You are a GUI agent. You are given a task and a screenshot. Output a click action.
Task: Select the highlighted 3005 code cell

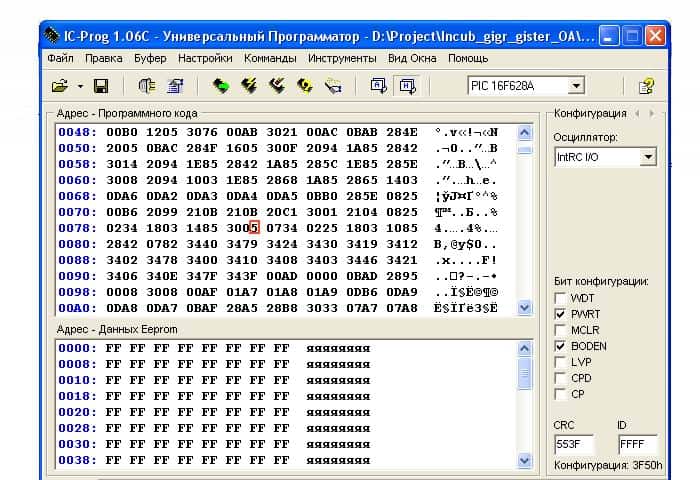point(242,228)
